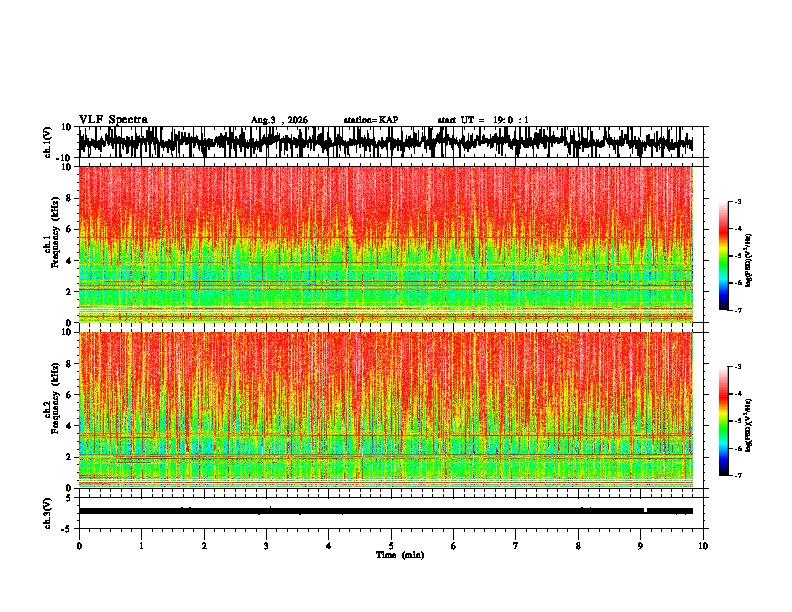
Task: Click the -7 value on lower color scale
Action: tap(737, 475)
